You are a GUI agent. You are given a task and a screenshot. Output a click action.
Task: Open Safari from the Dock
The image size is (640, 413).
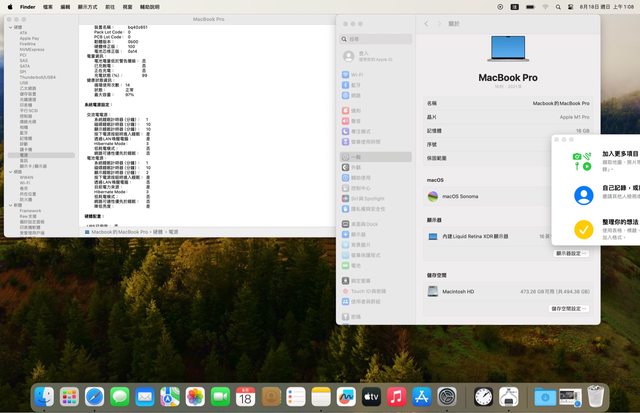[94, 396]
